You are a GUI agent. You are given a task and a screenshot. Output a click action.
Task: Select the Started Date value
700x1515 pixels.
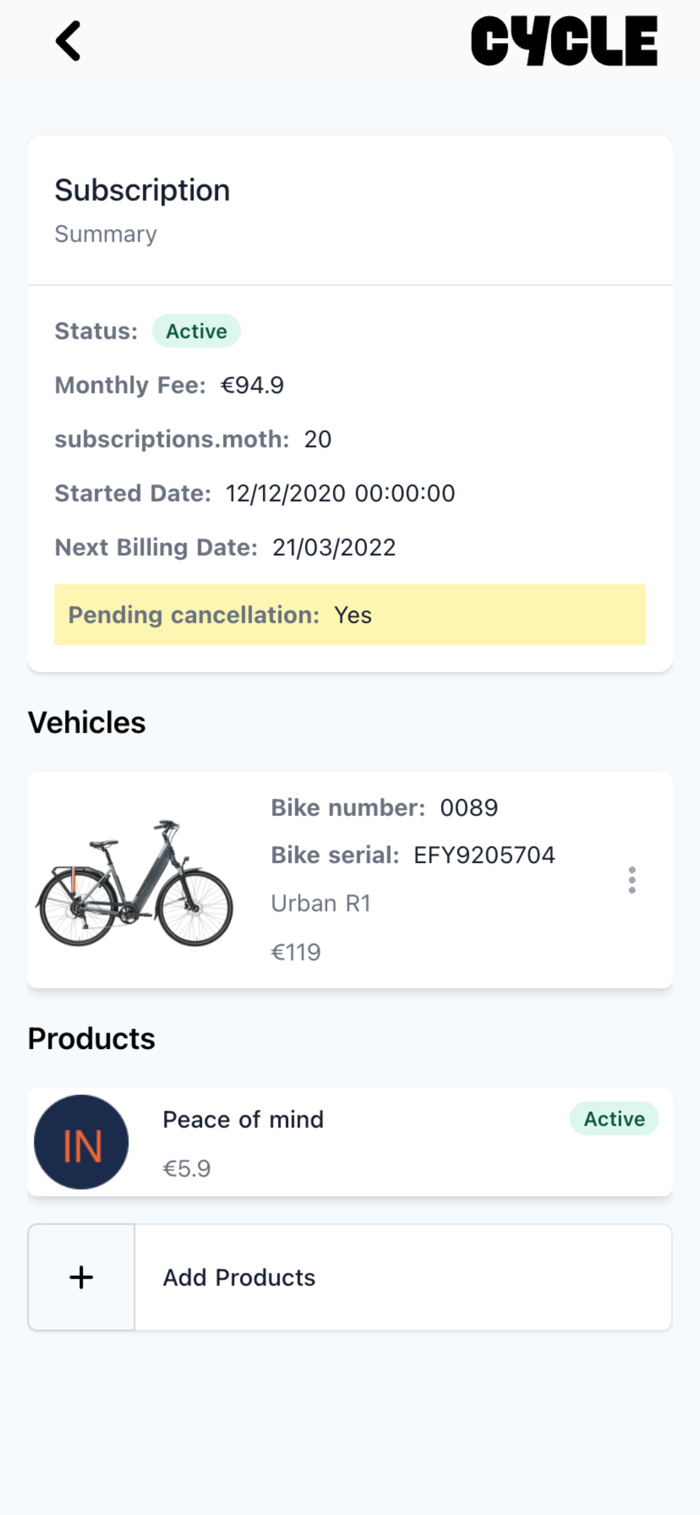pyautogui.click(x=340, y=493)
